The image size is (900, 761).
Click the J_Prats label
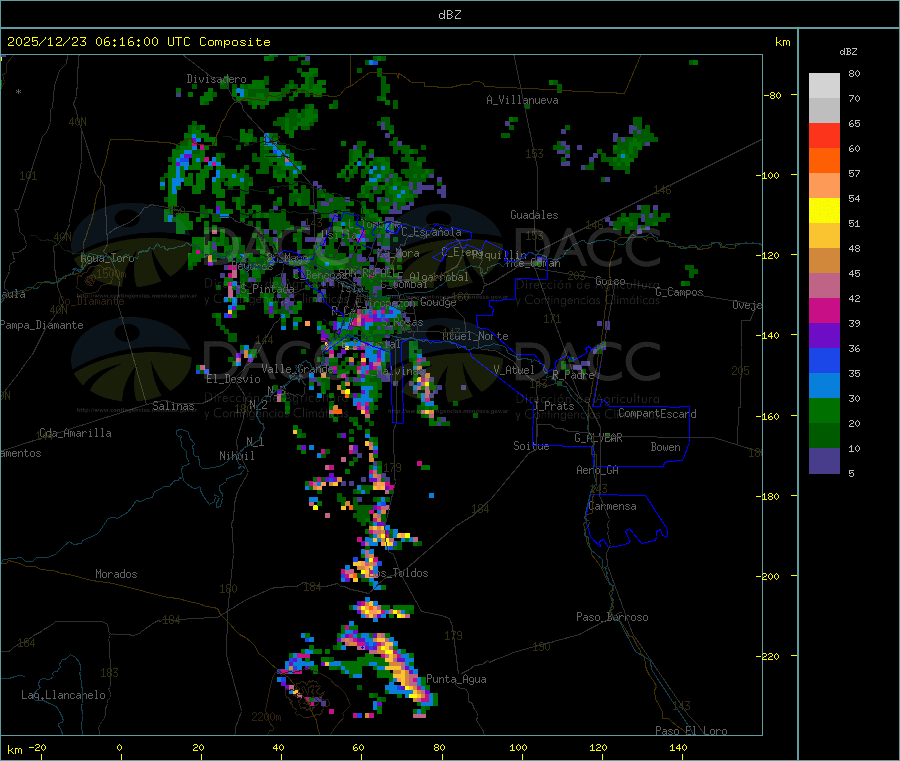tap(553, 406)
